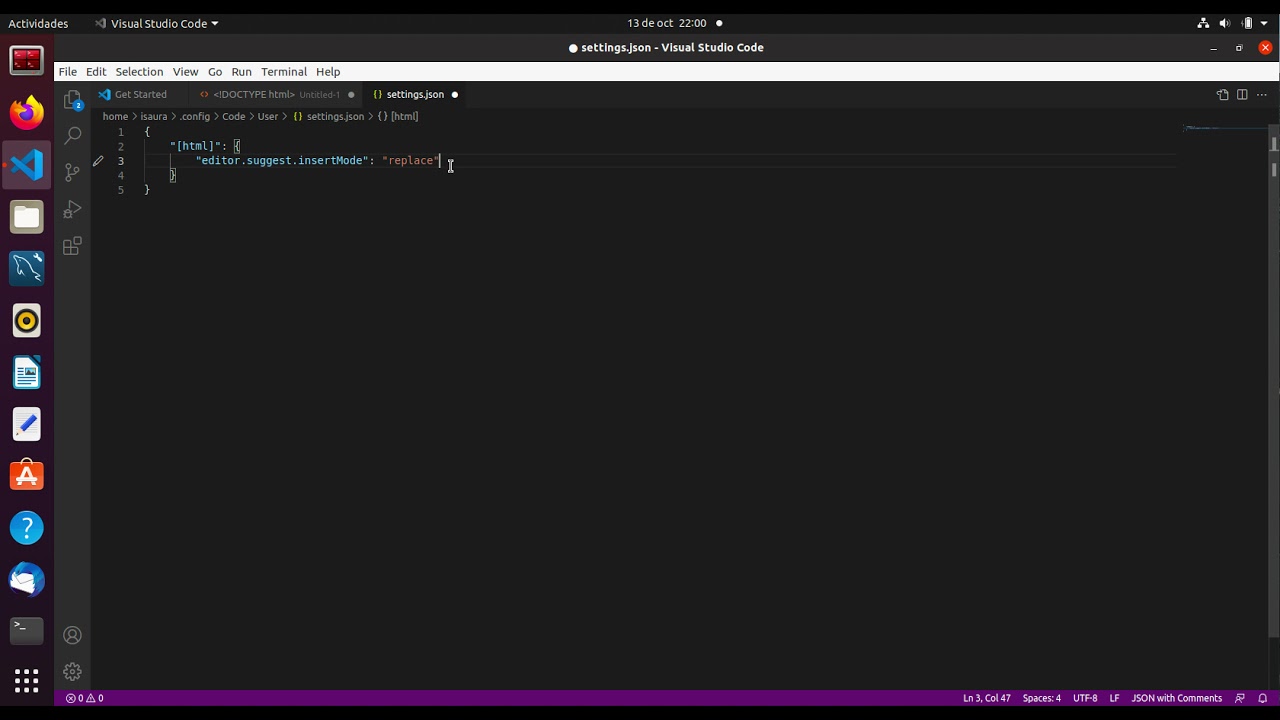Image resolution: width=1280 pixels, height=720 pixels.
Task: Open the Manage gear icon
Action: 72,672
